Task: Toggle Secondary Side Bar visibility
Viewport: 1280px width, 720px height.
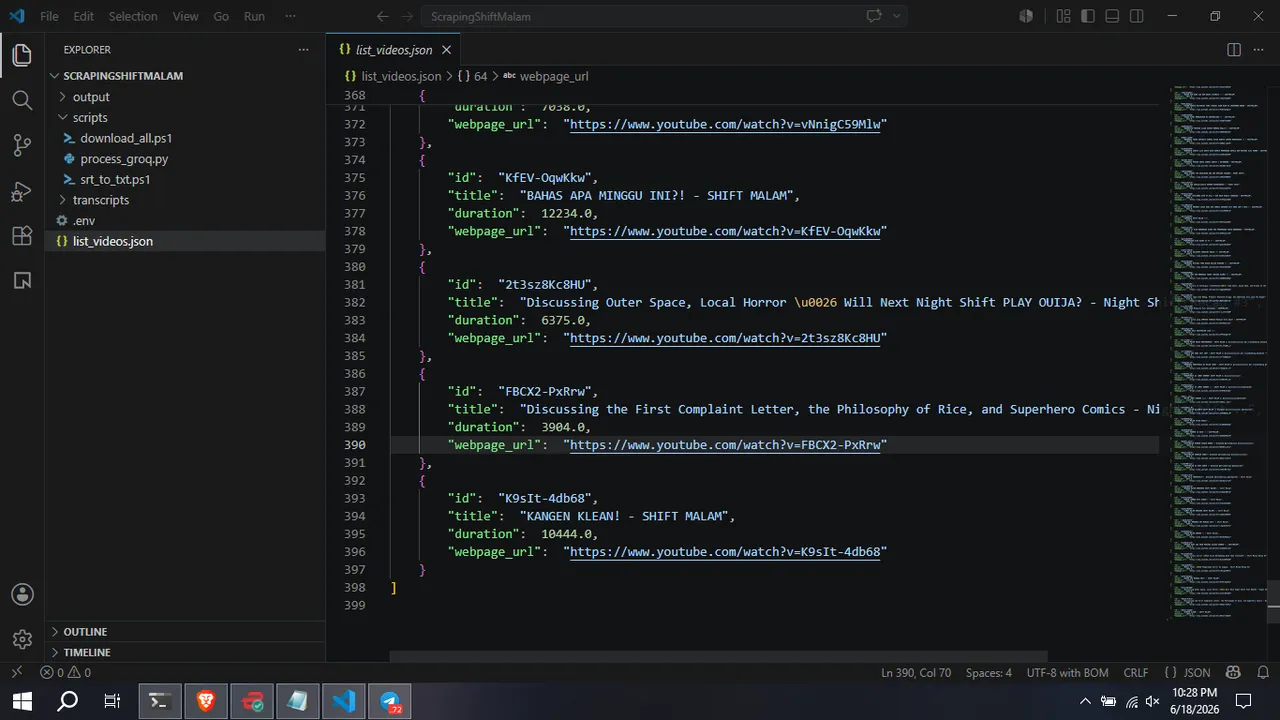Action: click(1137, 16)
